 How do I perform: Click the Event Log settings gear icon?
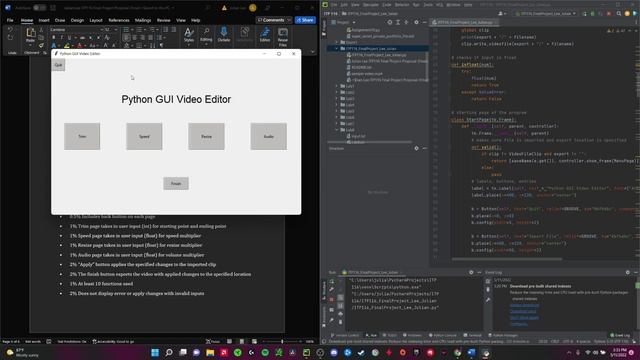coord(627,272)
